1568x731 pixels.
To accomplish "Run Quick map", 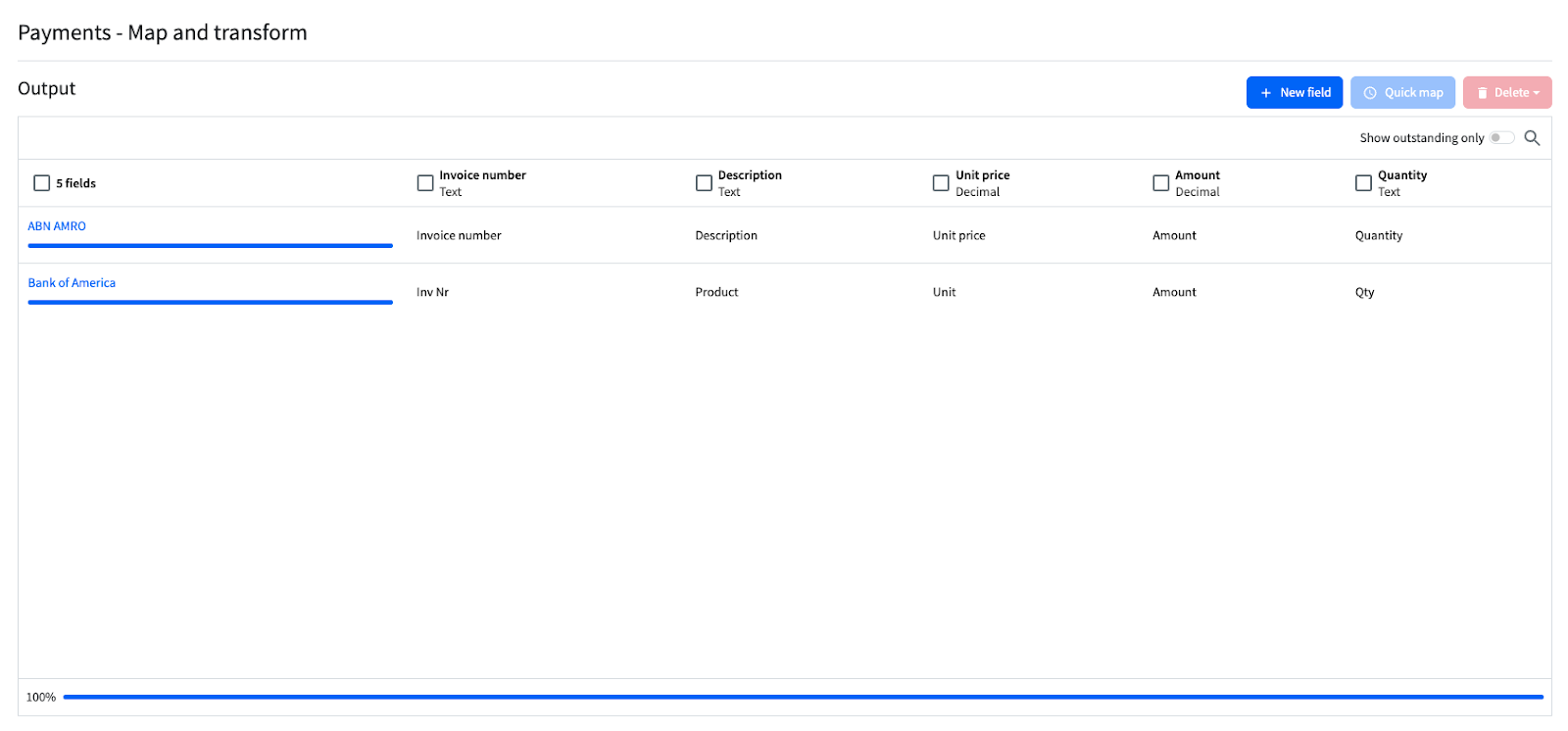I will click(x=1402, y=92).
